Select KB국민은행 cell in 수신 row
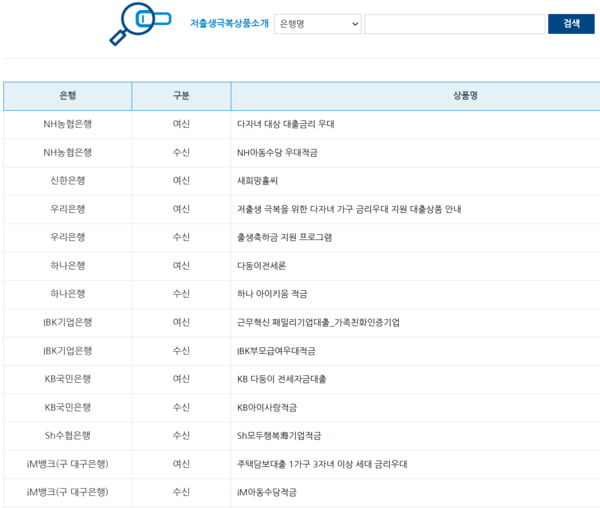 [68, 407]
